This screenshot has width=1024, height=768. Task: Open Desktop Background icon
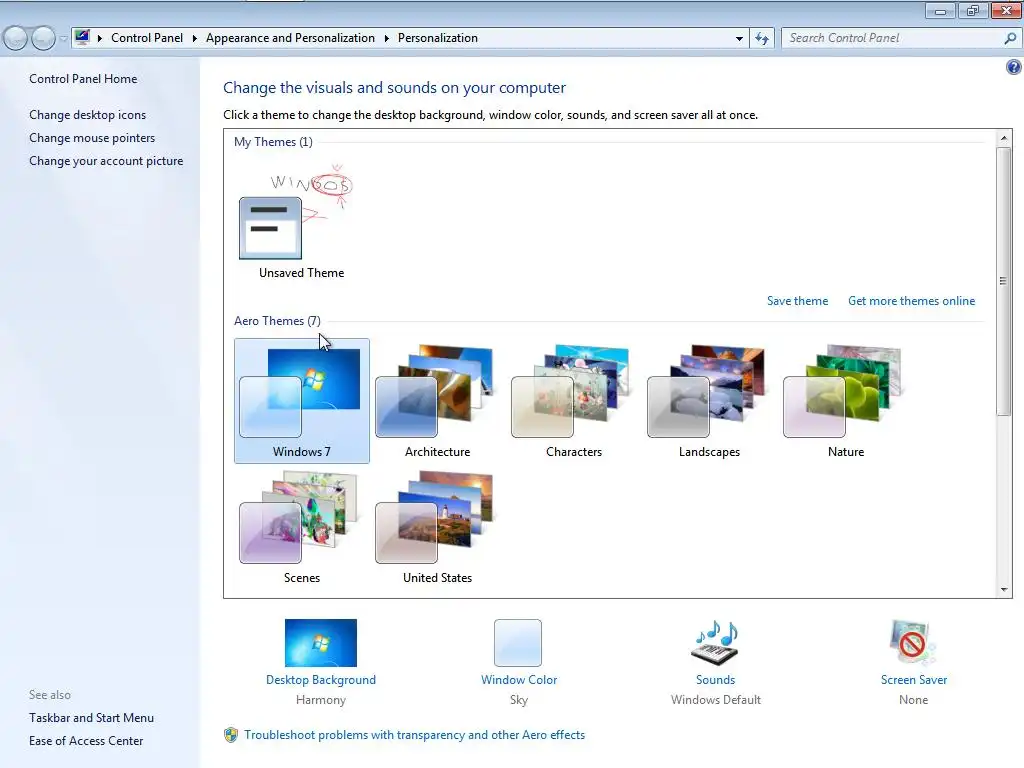pyautogui.click(x=321, y=643)
